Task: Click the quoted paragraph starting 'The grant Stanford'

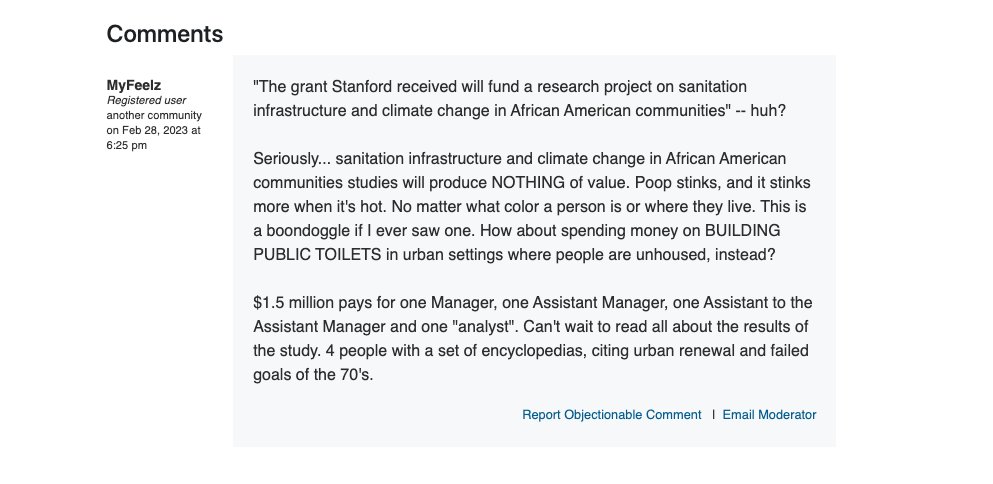Action: [519, 98]
